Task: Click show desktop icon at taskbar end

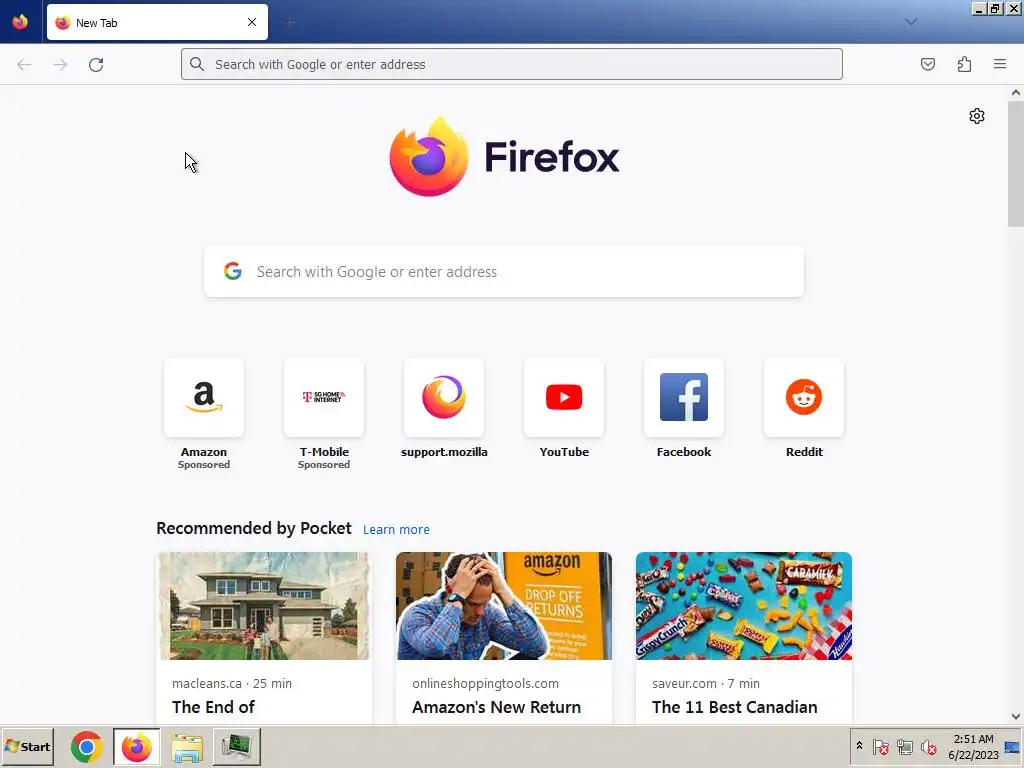Action: point(1012,746)
